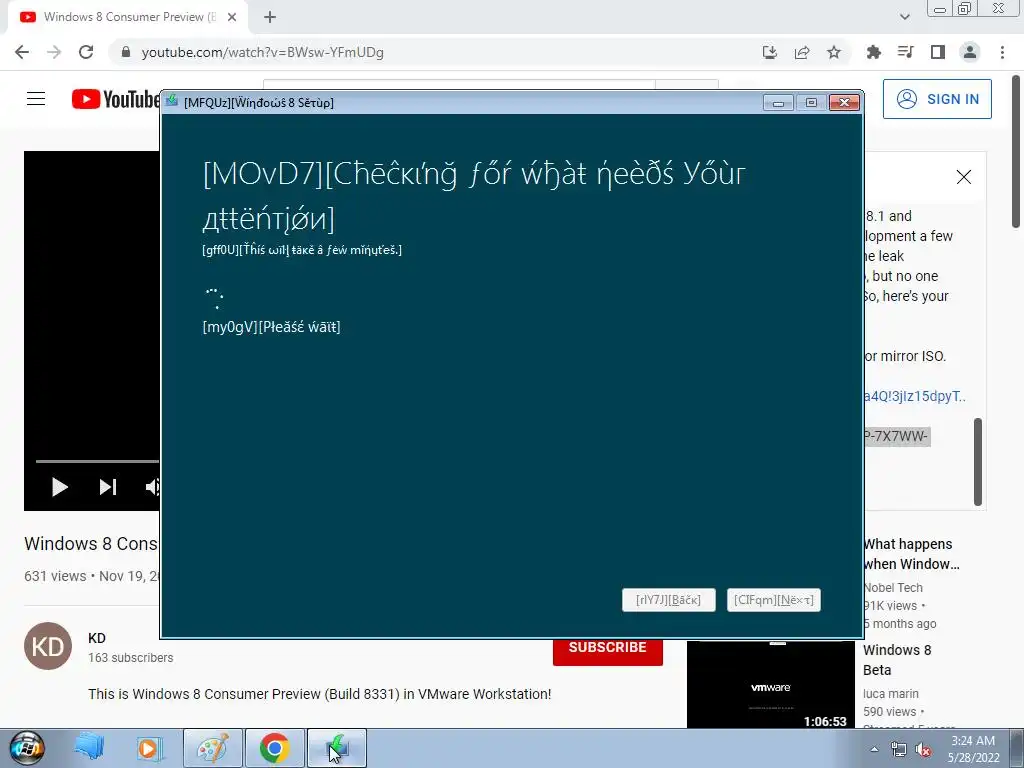
Task: Close the Windows 8 Setup window
Action: point(844,103)
